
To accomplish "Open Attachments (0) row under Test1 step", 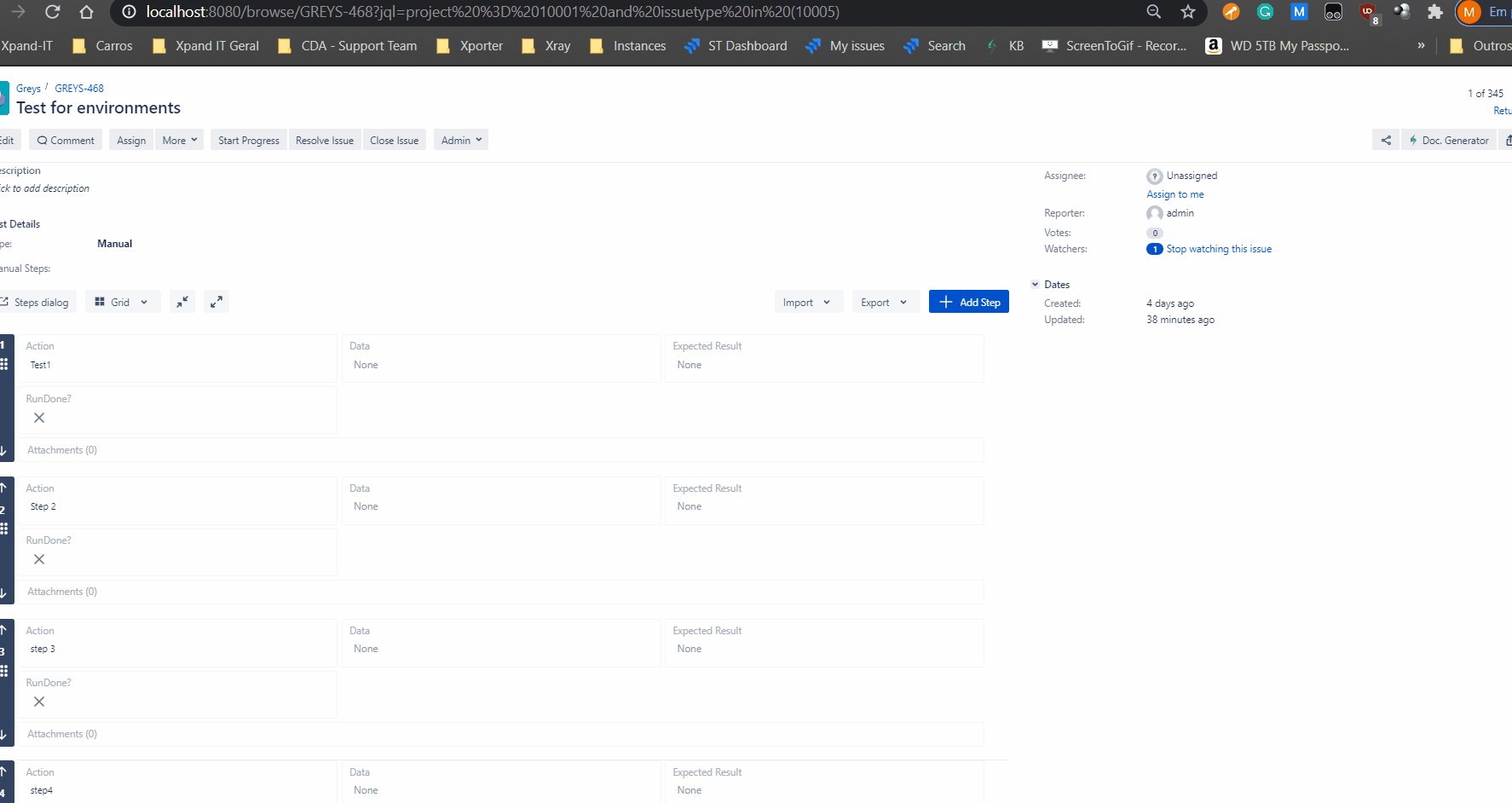I will (502, 450).
